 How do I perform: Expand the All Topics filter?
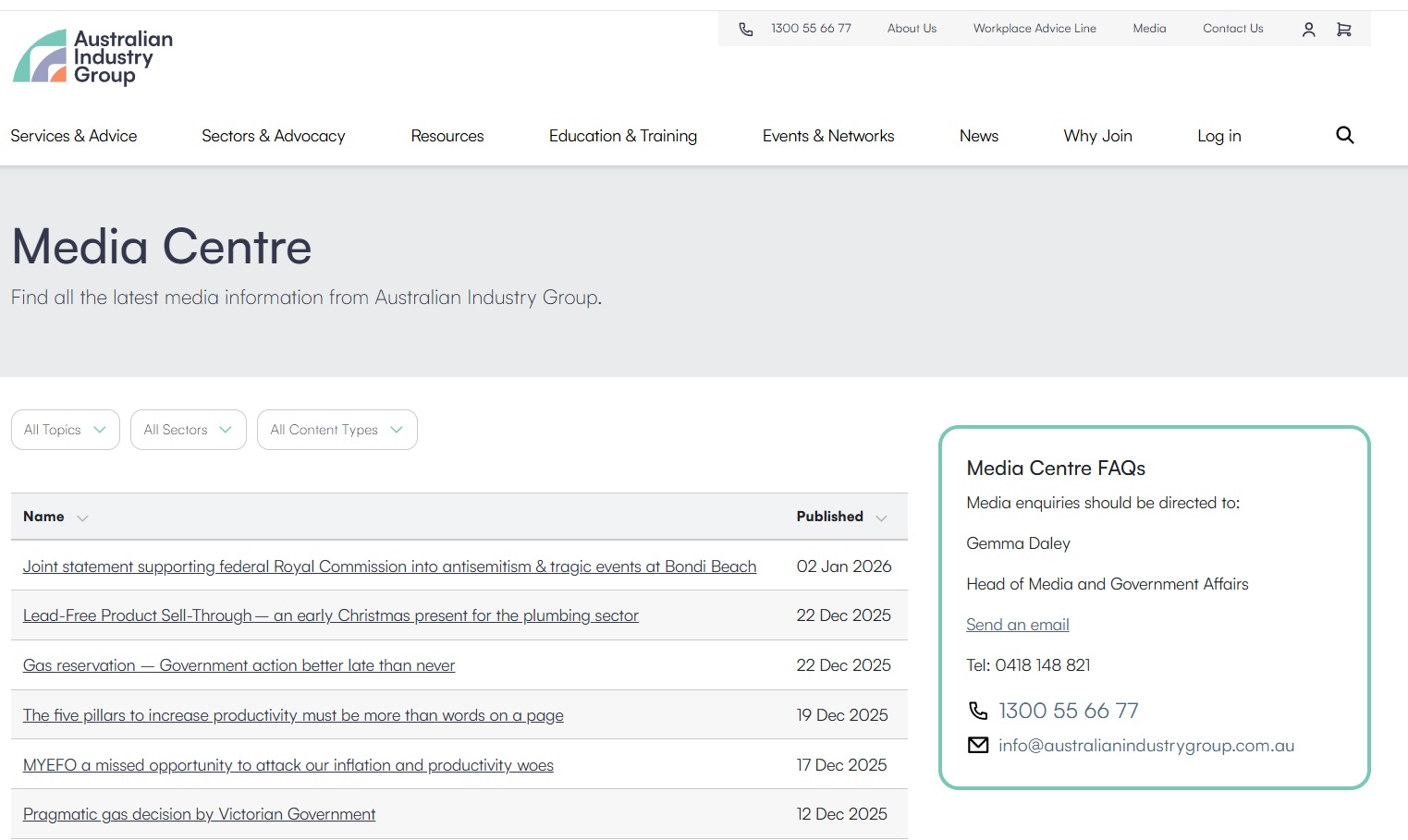pyautogui.click(x=65, y=430)
